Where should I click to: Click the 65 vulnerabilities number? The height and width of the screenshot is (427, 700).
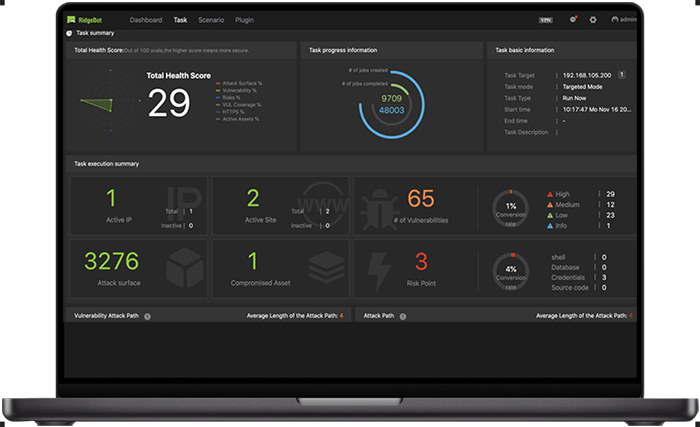click(421, 198)
